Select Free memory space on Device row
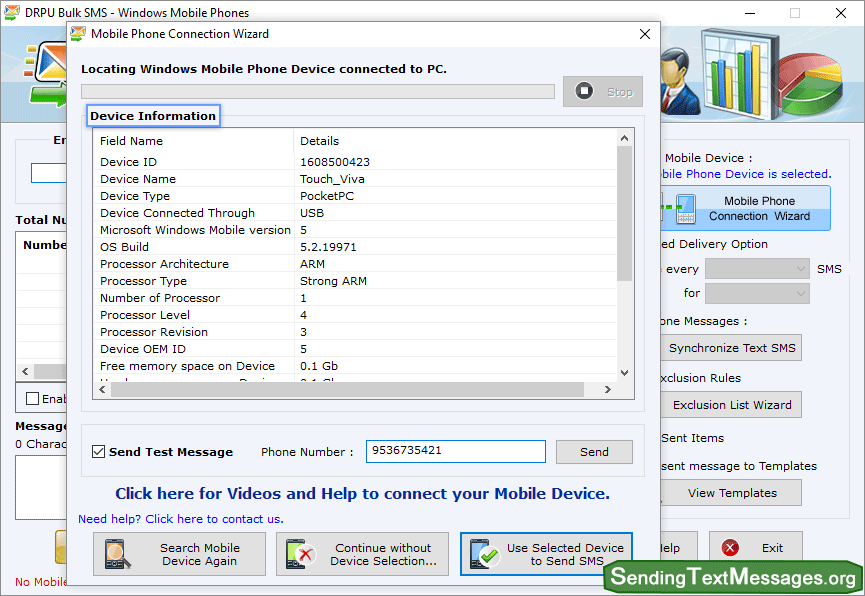This screenshot has height=596, width=865. point(355,366)
